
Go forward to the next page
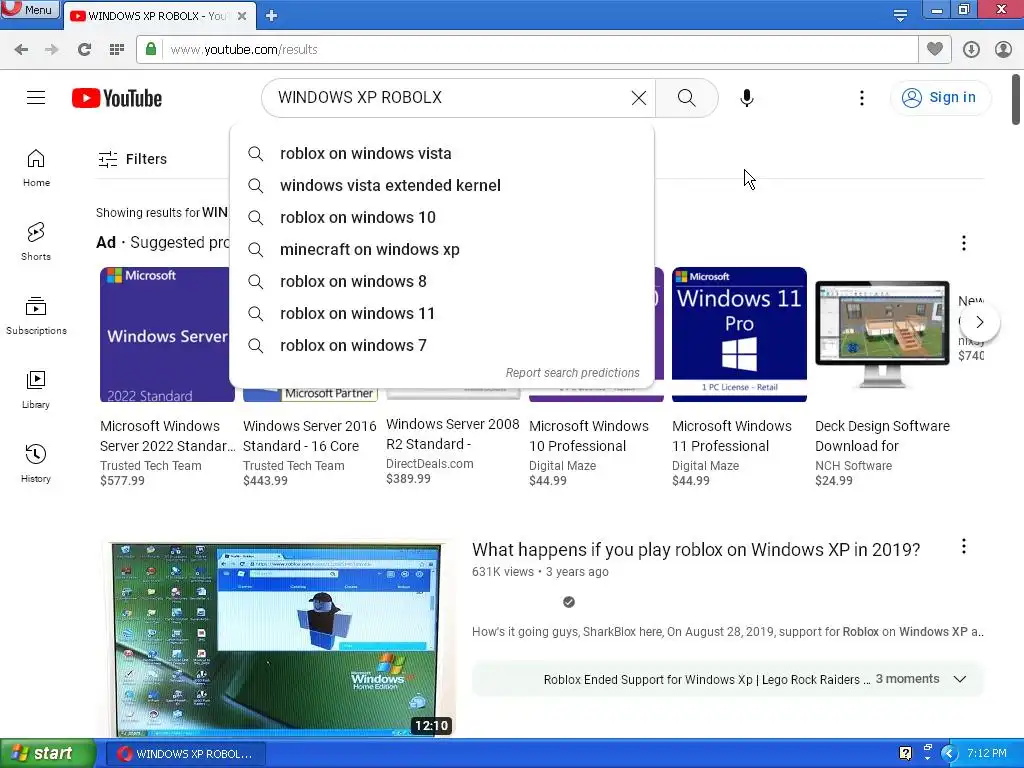click(52, 50)
